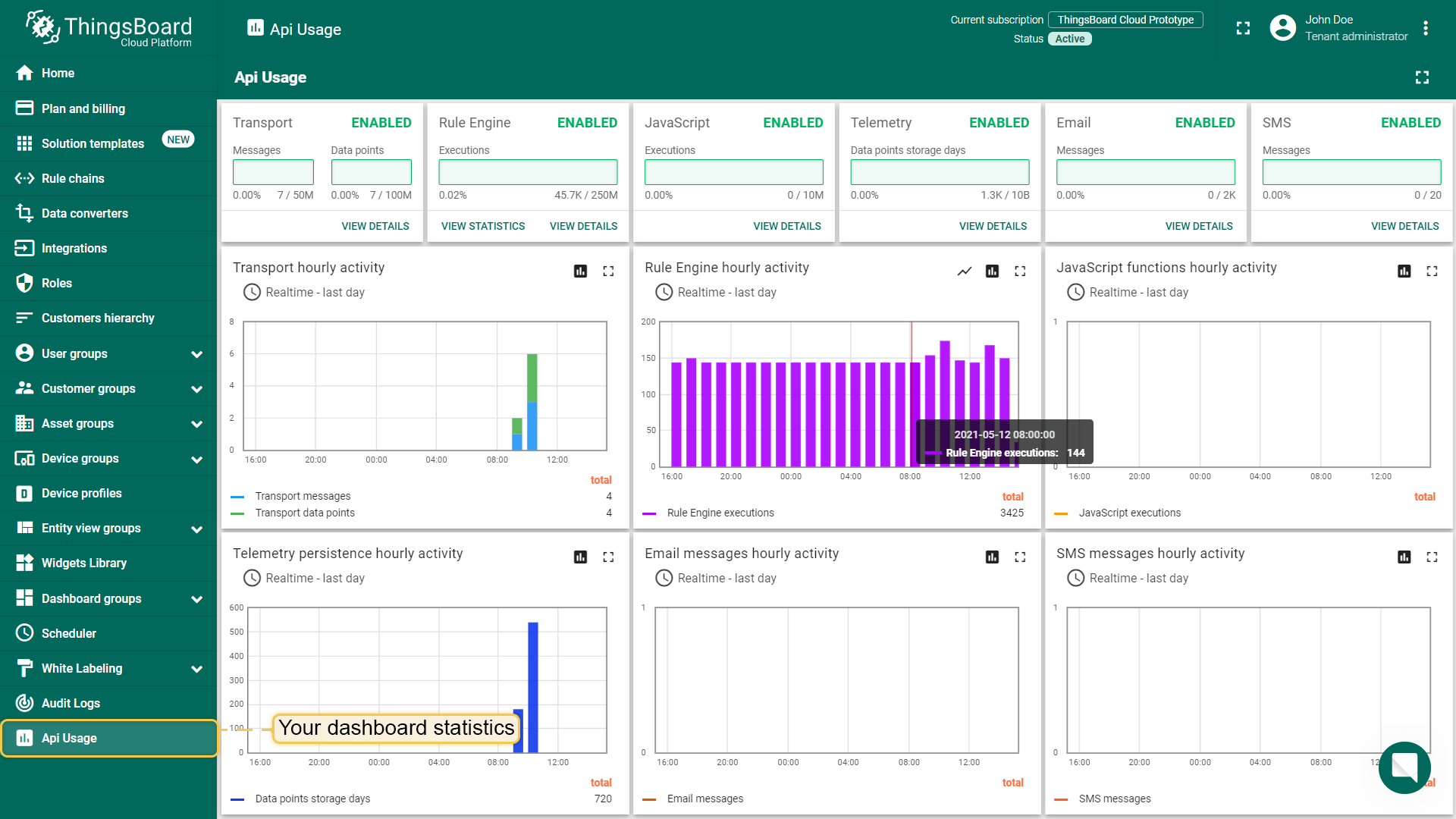Open the user profile avatar
The height and width of the screenshot is (819, 1456).
1282,28
